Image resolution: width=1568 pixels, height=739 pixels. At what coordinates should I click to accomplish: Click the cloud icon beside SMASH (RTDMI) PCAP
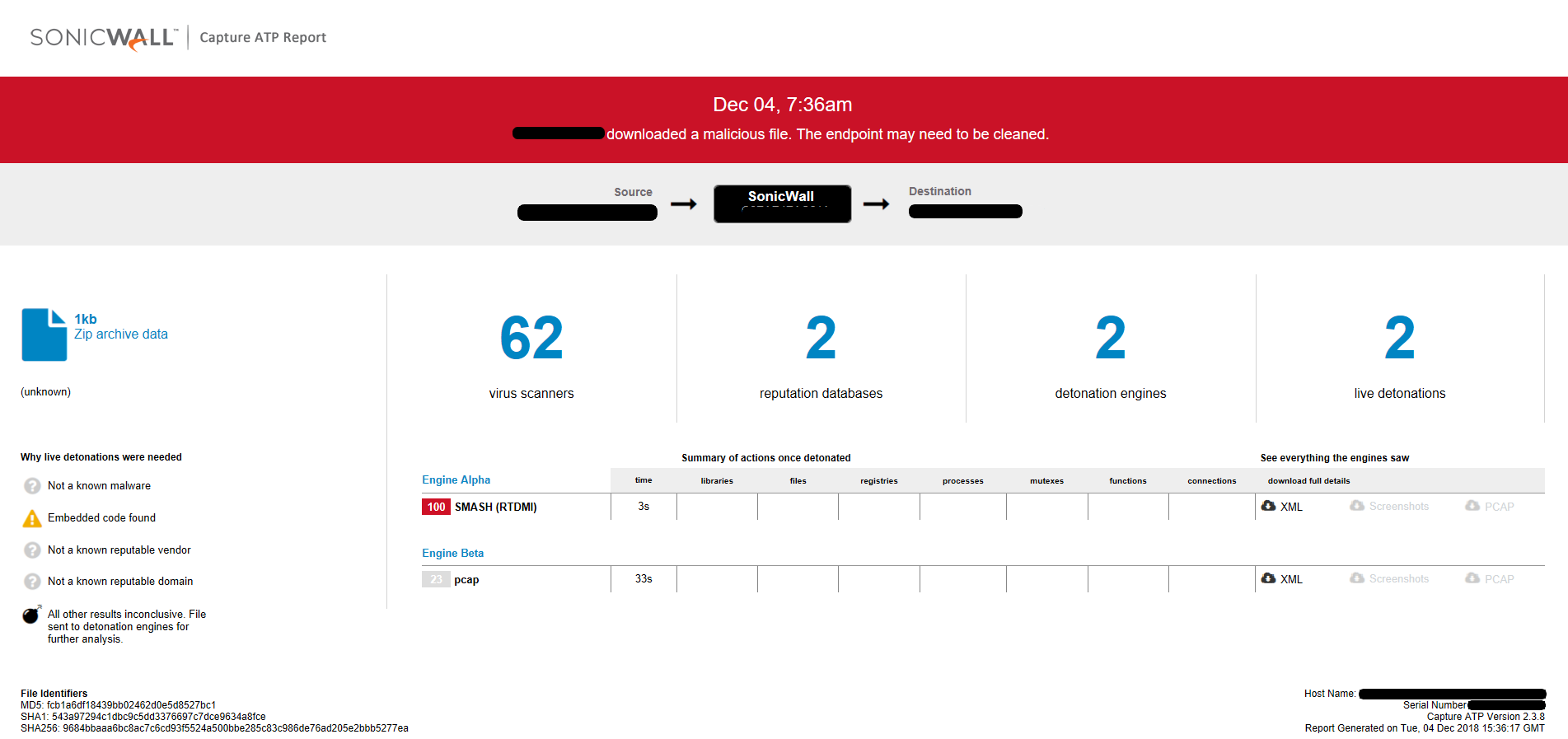coord(1472,506)
